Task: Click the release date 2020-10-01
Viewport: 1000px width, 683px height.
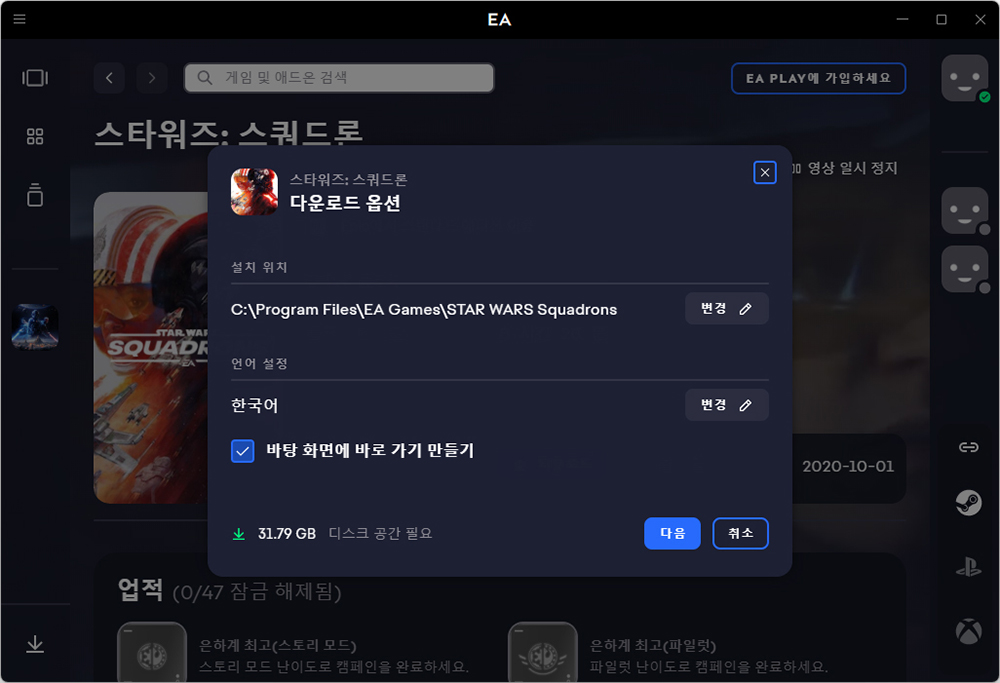Action: tap(848, 466)
